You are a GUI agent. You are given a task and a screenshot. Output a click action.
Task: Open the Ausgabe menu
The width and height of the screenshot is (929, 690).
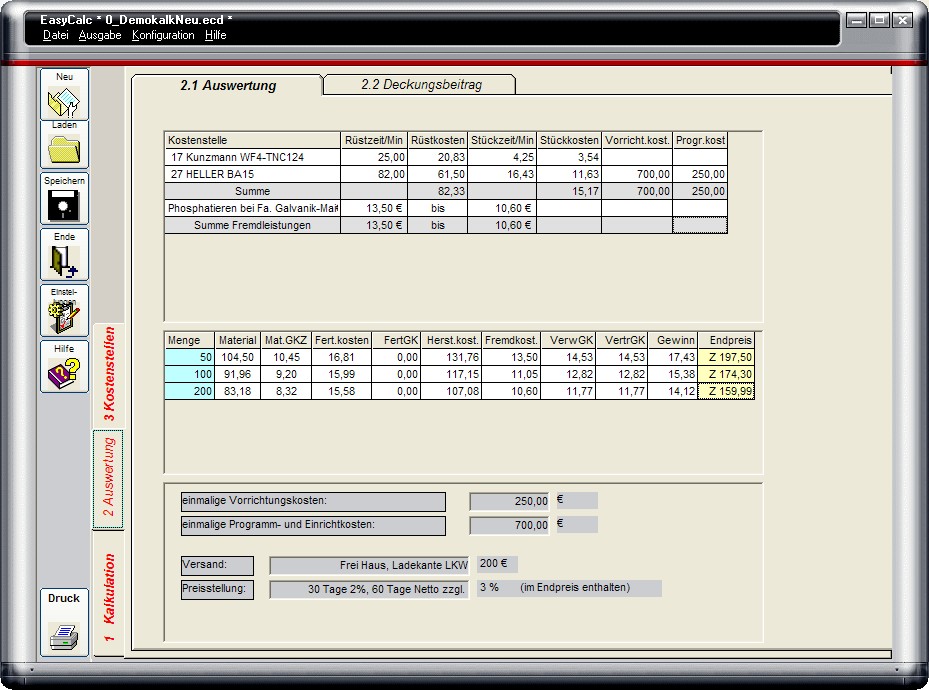[100, 35]
